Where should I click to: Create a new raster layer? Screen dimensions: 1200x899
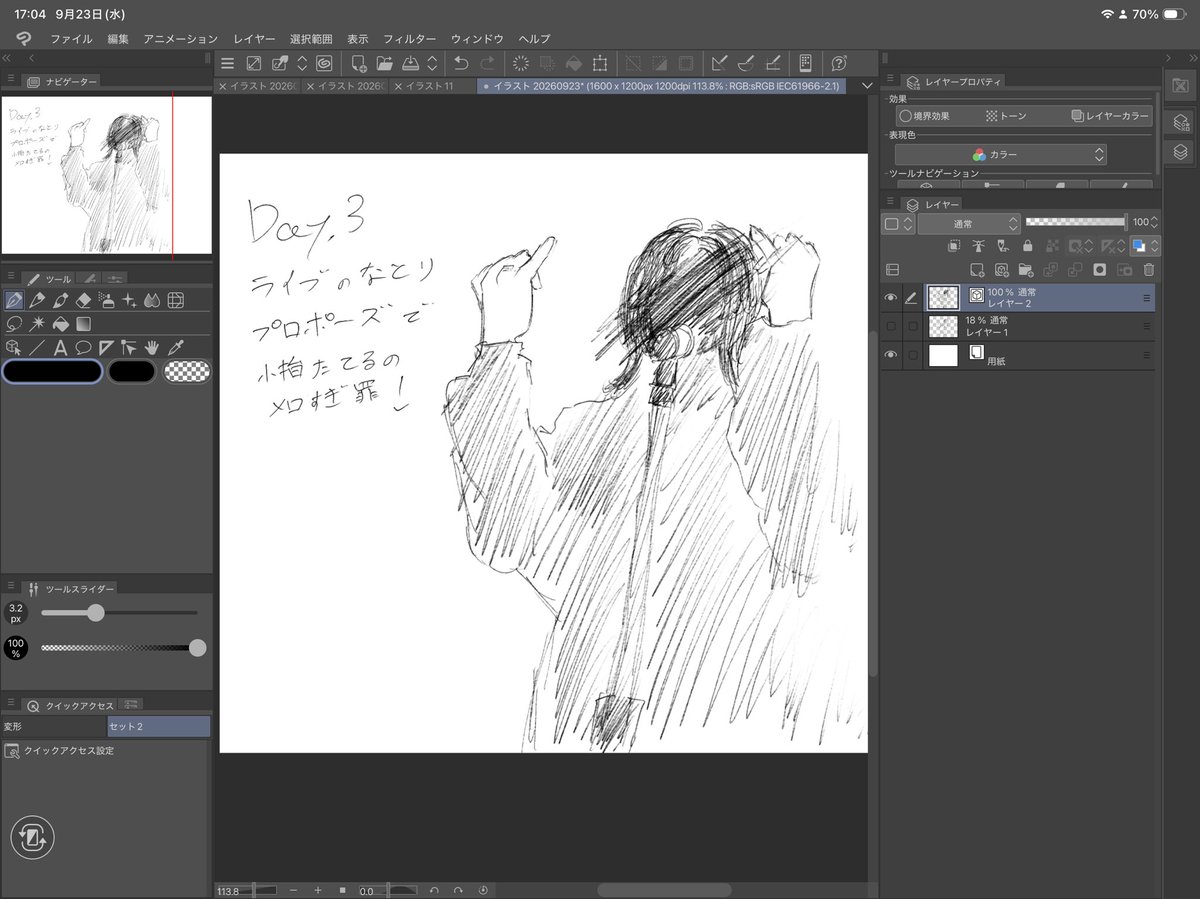(978, 270)
